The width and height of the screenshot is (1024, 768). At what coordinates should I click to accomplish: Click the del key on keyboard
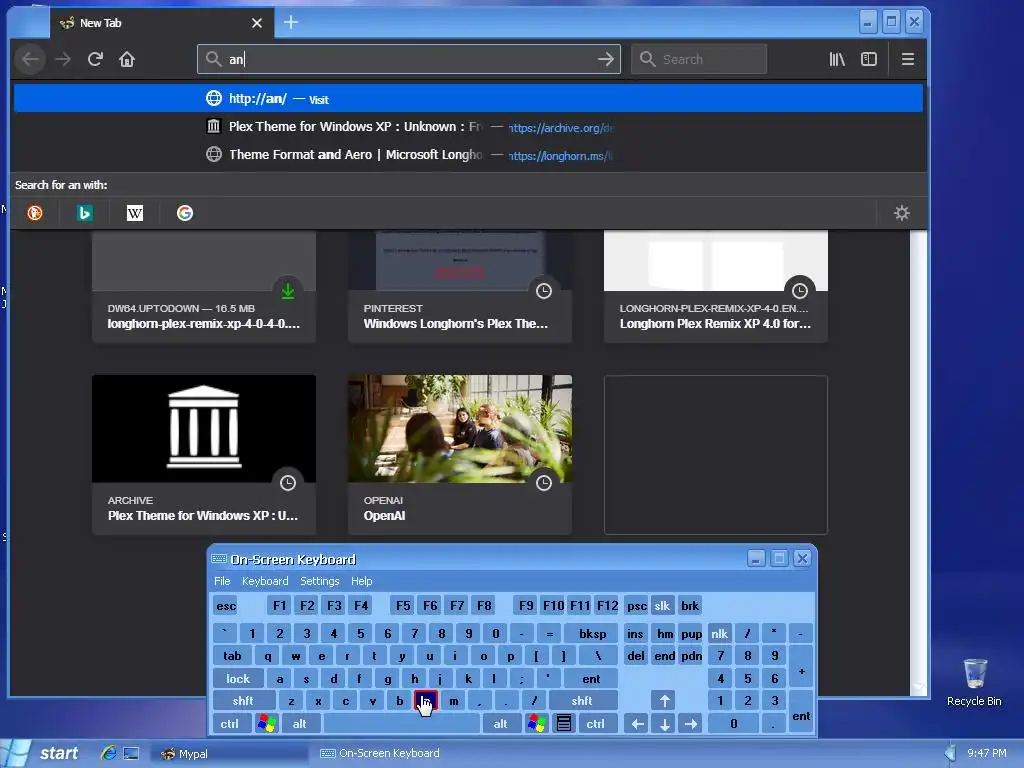tap(635, 656)
